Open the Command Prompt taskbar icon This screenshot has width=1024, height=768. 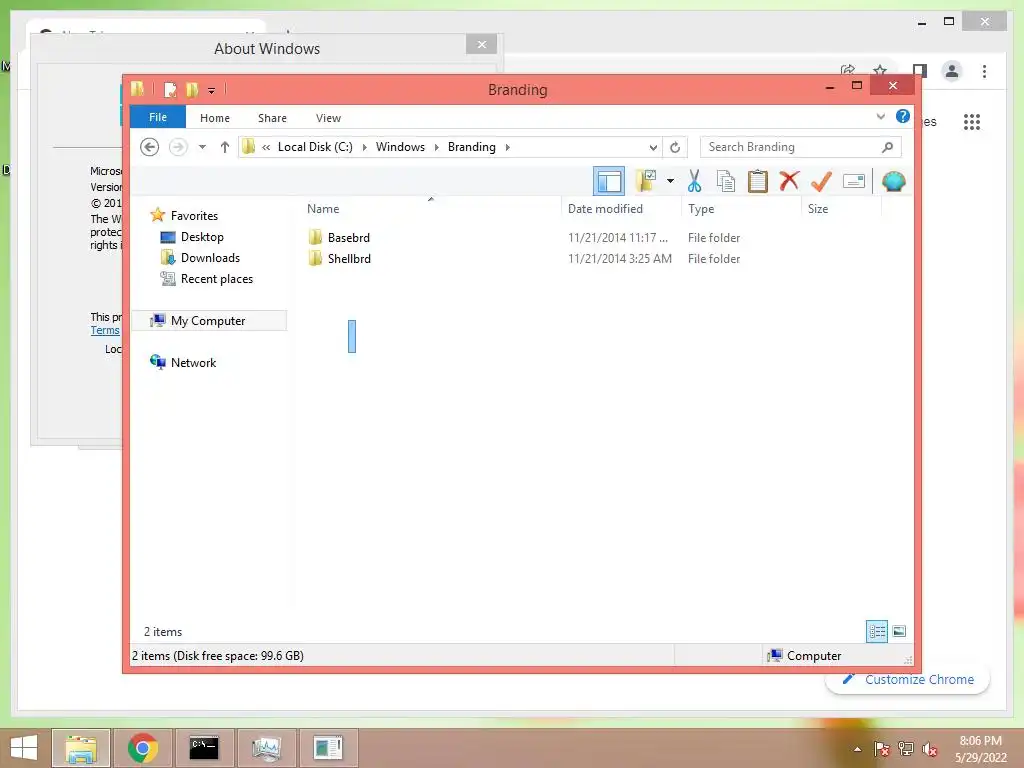tap(204, 748)
